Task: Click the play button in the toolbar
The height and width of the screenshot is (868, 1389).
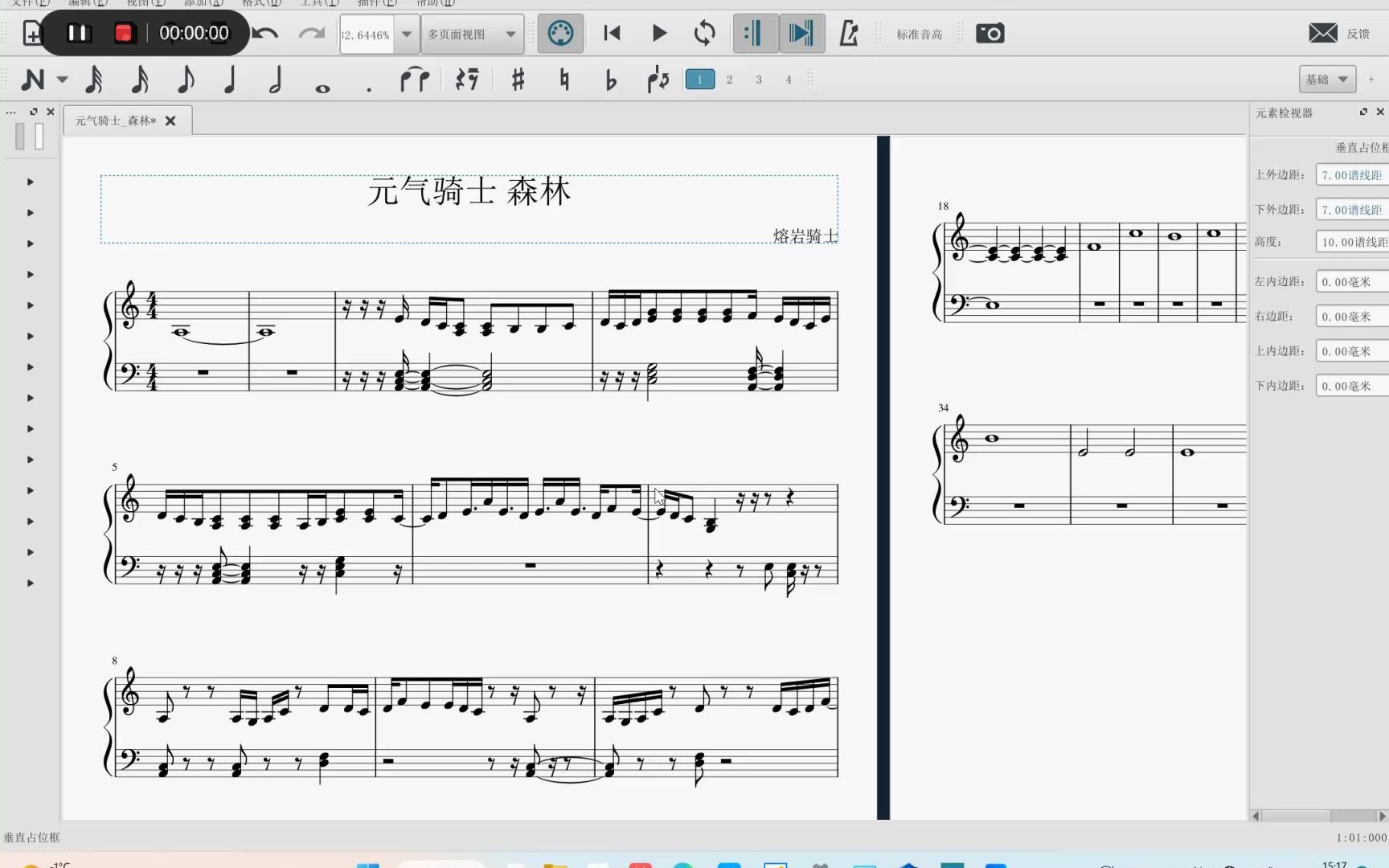Action: click(x=659, y=34)
